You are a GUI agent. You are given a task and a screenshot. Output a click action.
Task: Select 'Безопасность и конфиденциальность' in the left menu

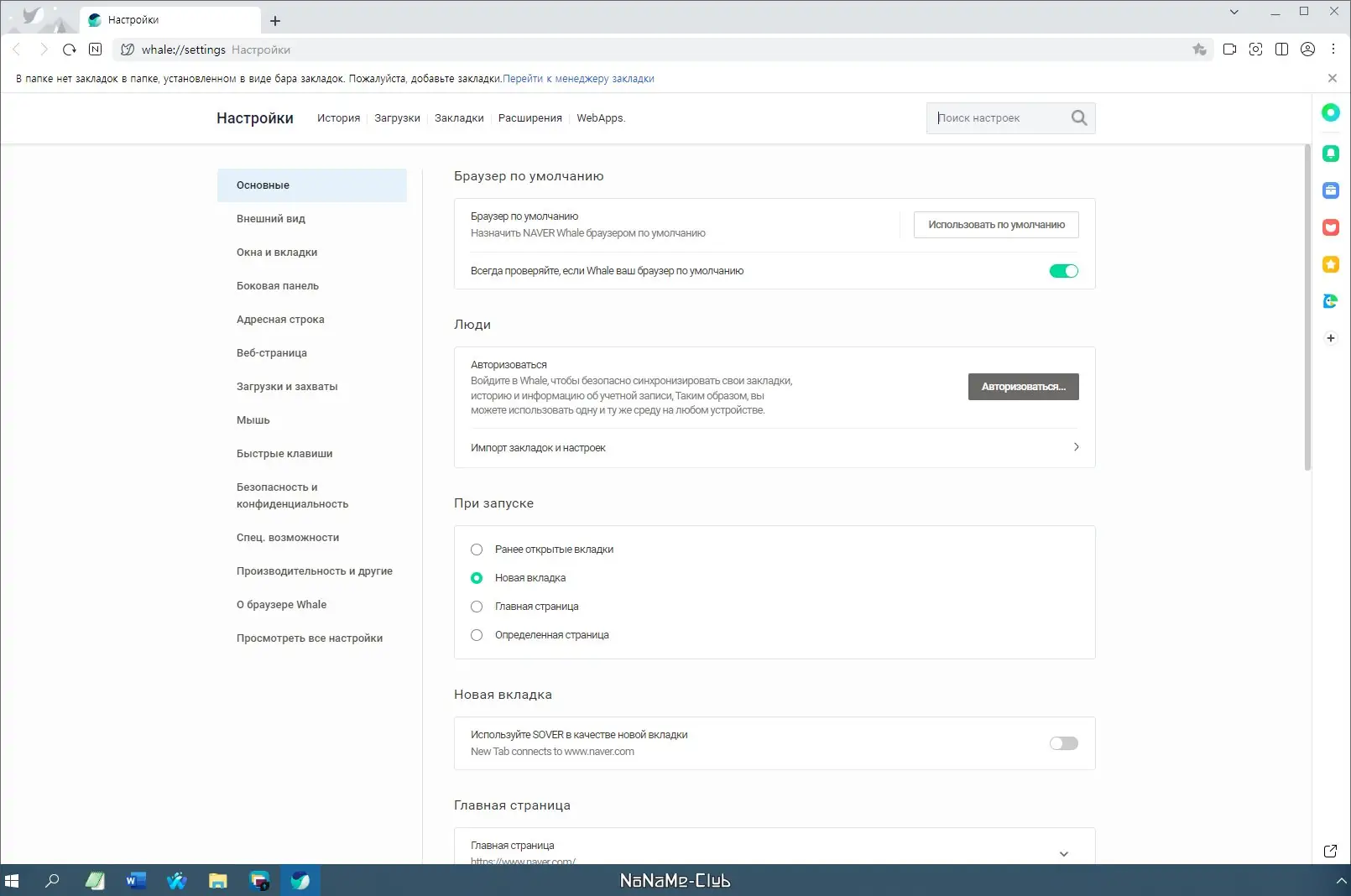[291, 495]
